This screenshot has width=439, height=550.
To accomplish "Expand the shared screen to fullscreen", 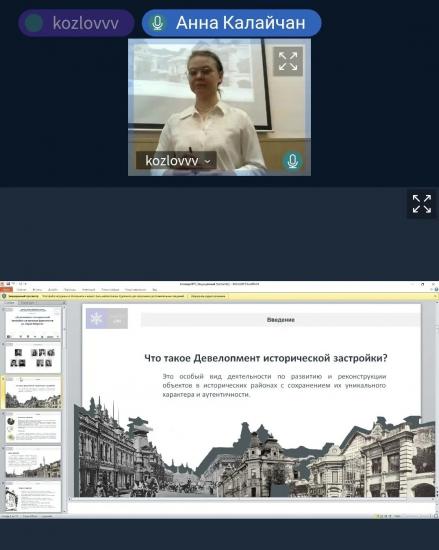I will (x=421, y=204).
